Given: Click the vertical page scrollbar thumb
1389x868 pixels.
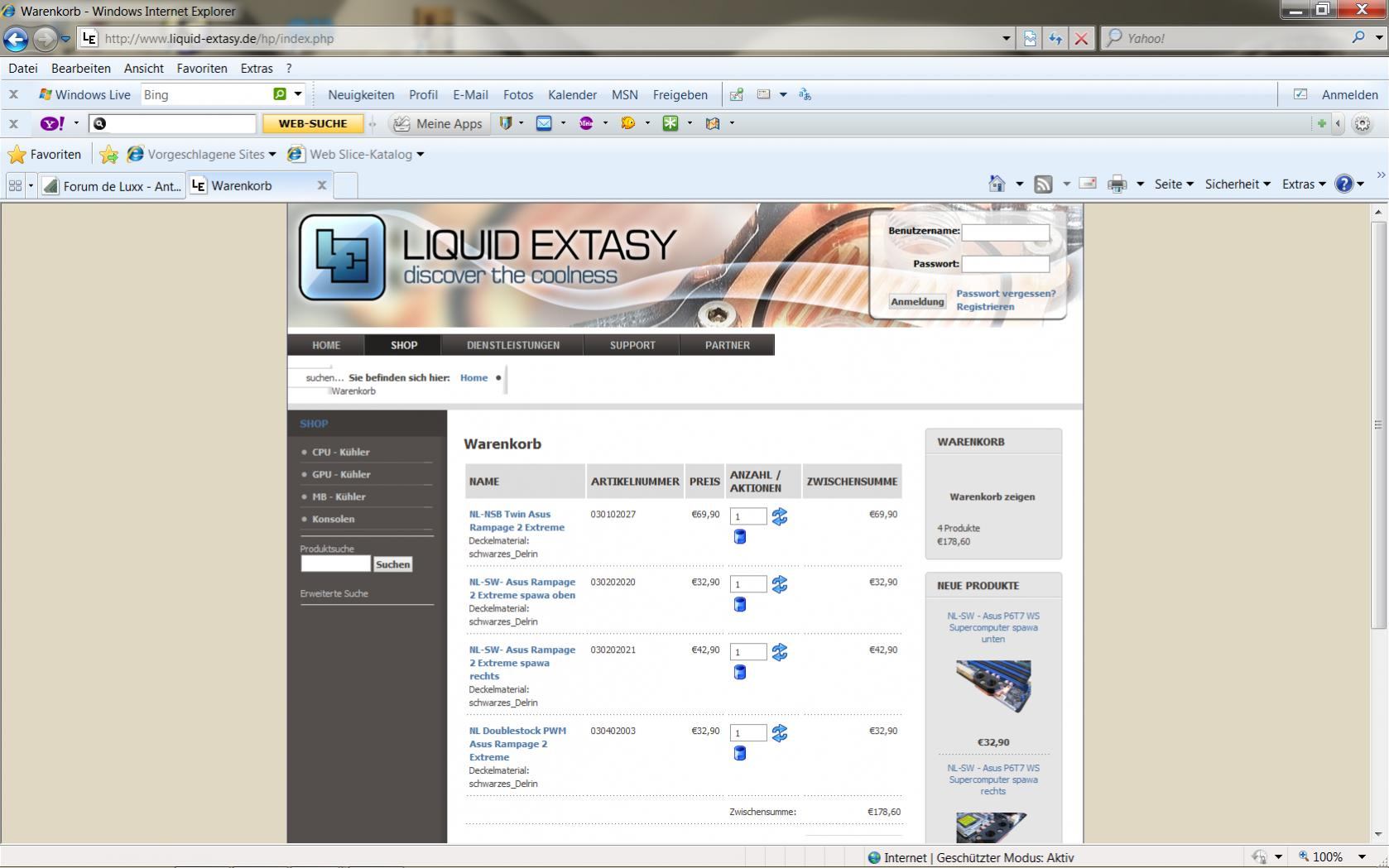Looking at the screenshot, I should click(x=1377, y=425).
